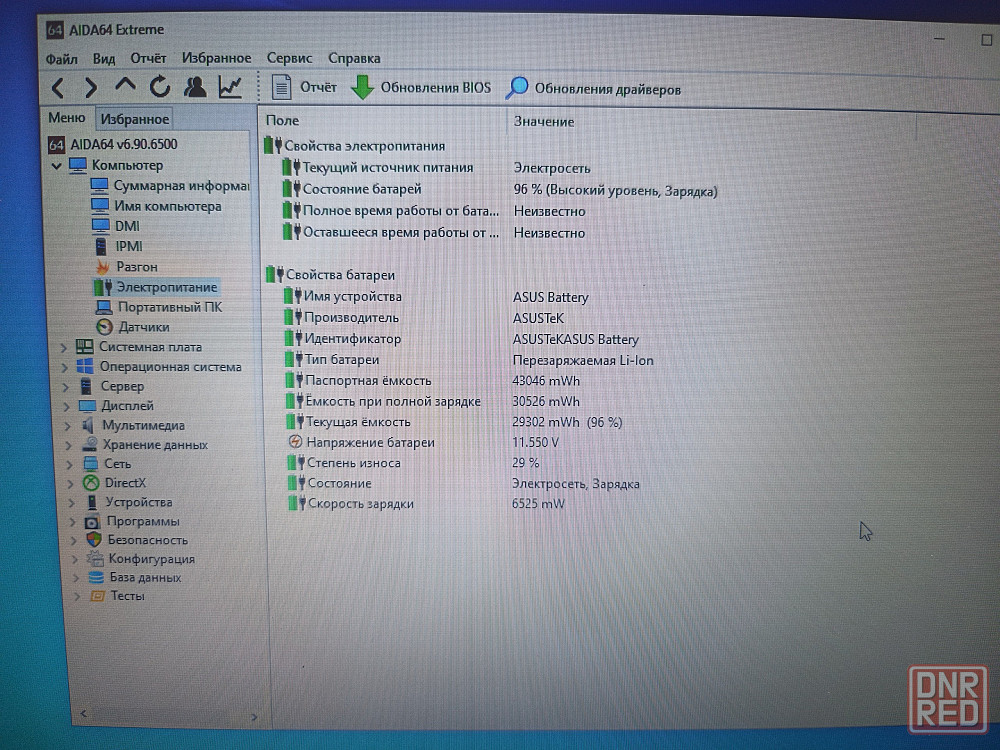Click the DMI icon in the tree
This screenshot has width=1000, height=750.
point(101,226)
